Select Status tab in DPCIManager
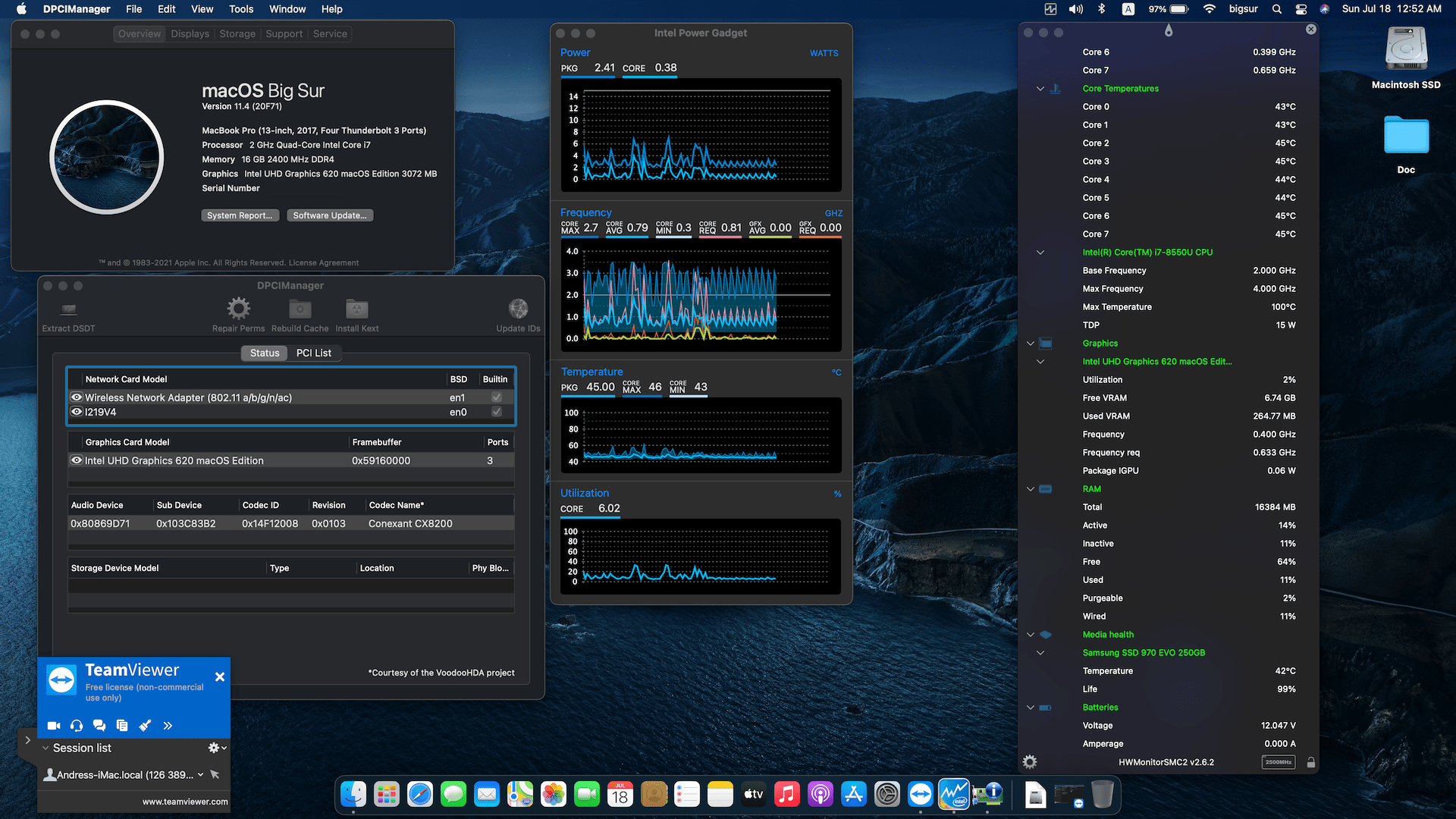This screenshot has width=1456, height=819. 265,353
